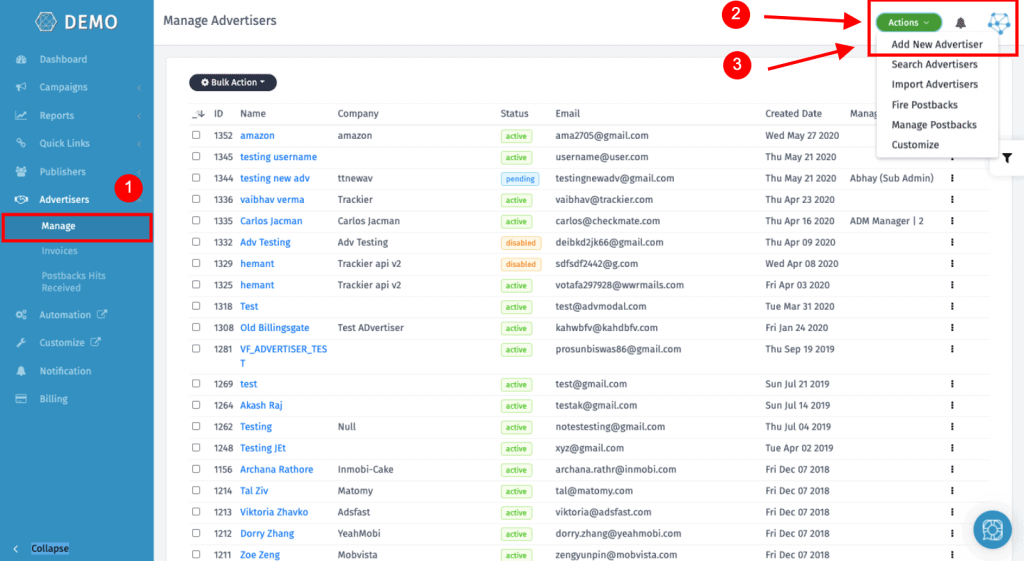Open the filter funnel icon panel
1024x561 pixels.
point(1006,158)
